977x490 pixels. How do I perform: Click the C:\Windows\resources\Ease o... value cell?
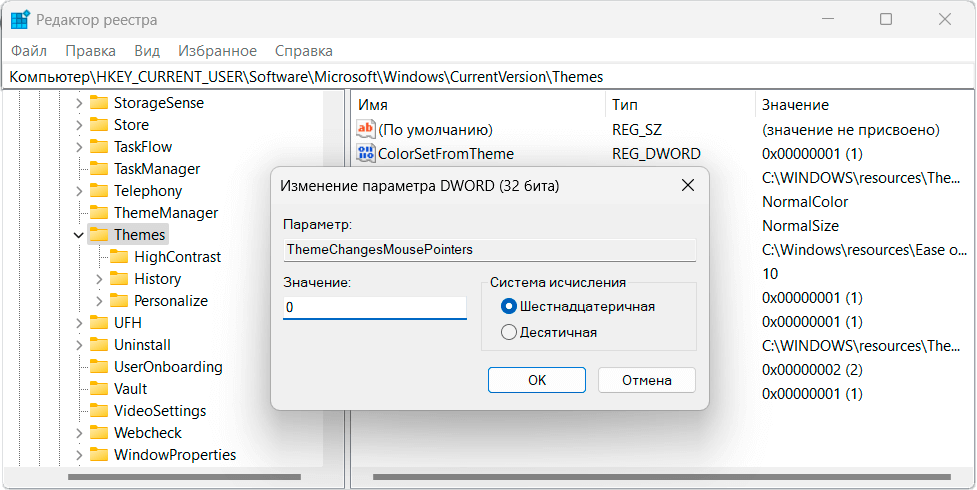pos(864,250)
